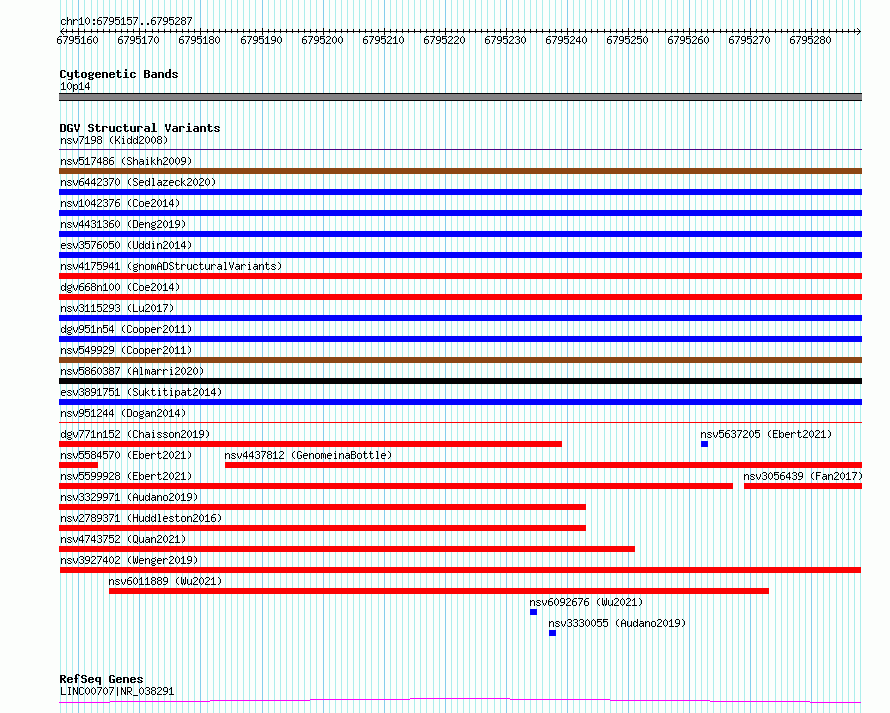Image resolution: width=890 pixels, height=713 pixels.
Task: Click ruler position 6795200
Action: point(322,40)
